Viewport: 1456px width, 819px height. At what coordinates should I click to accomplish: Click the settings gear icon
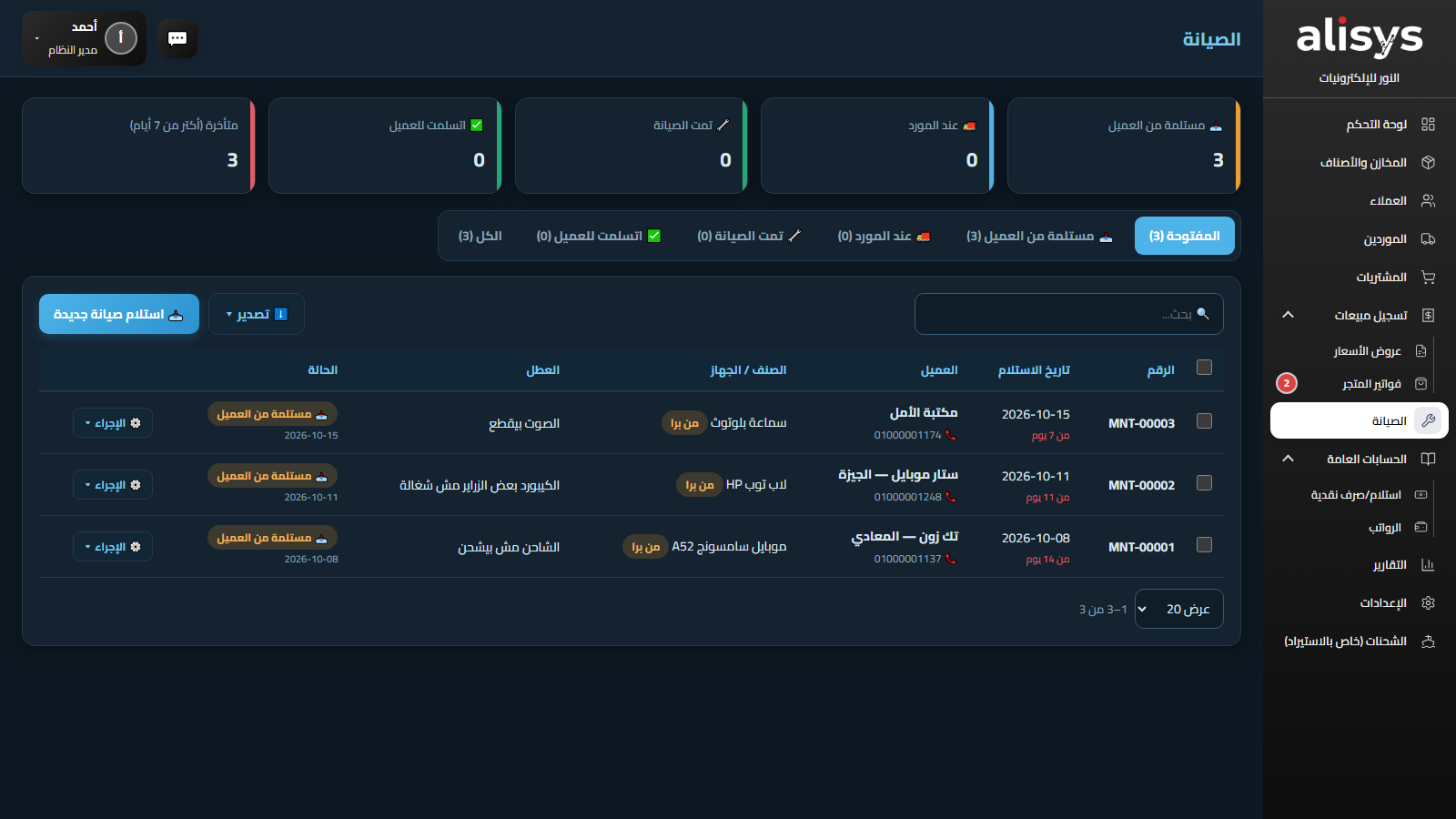(1428, 603)
